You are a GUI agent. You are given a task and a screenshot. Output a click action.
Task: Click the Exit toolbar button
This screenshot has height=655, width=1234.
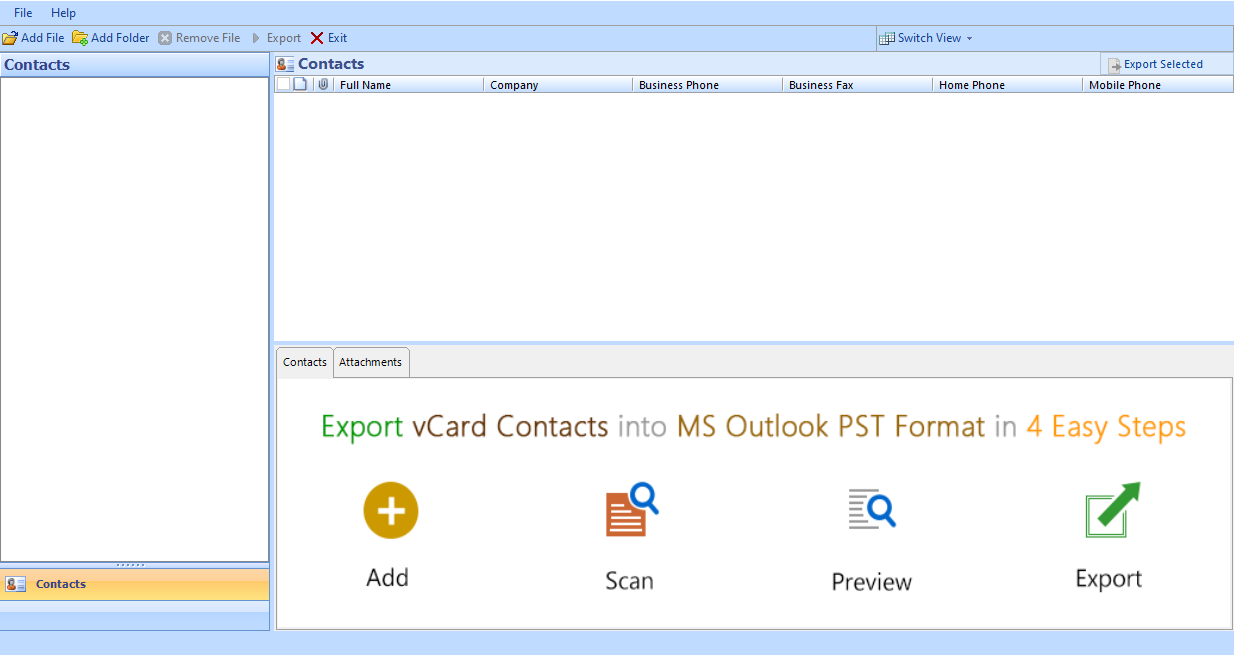tap(329, 38)
